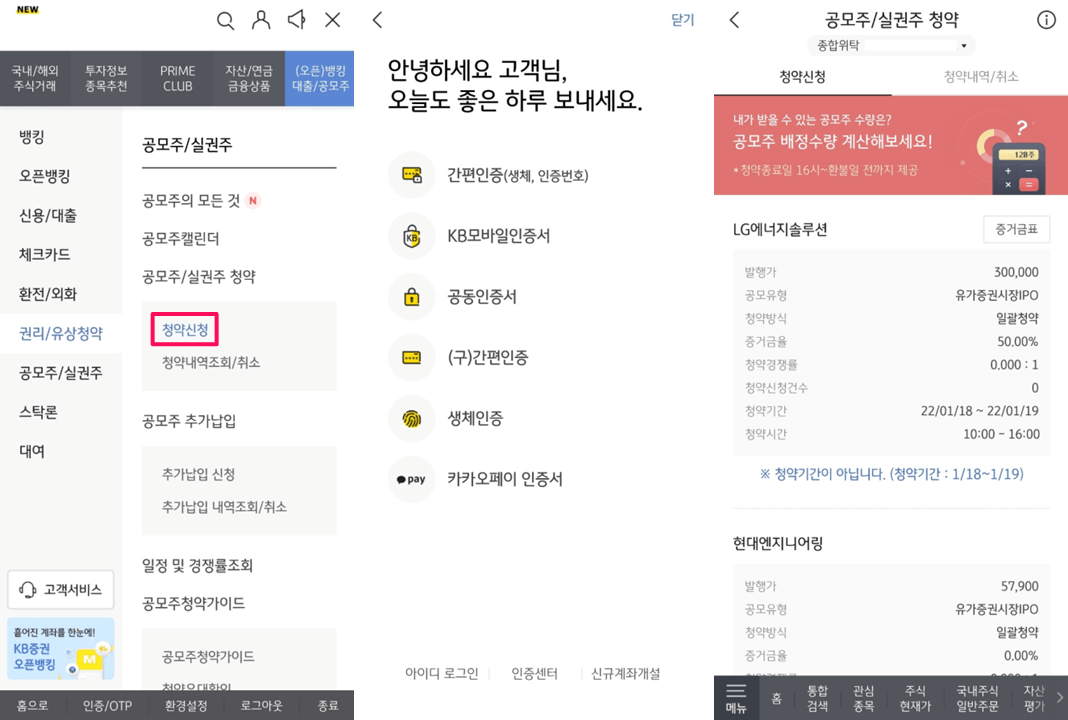
Task: Open the announcements megaphone icon
Action: pyautogui.click(x=296, y=20)
